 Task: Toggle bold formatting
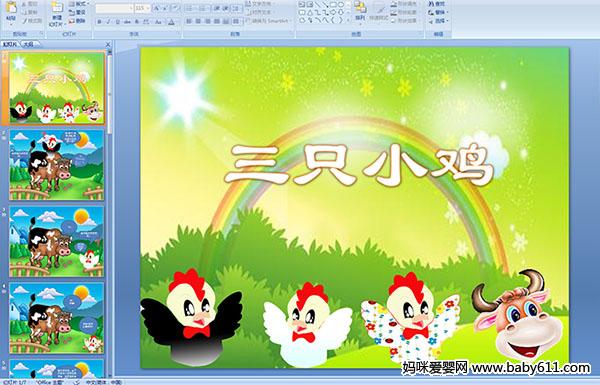[x=99, y=22]
